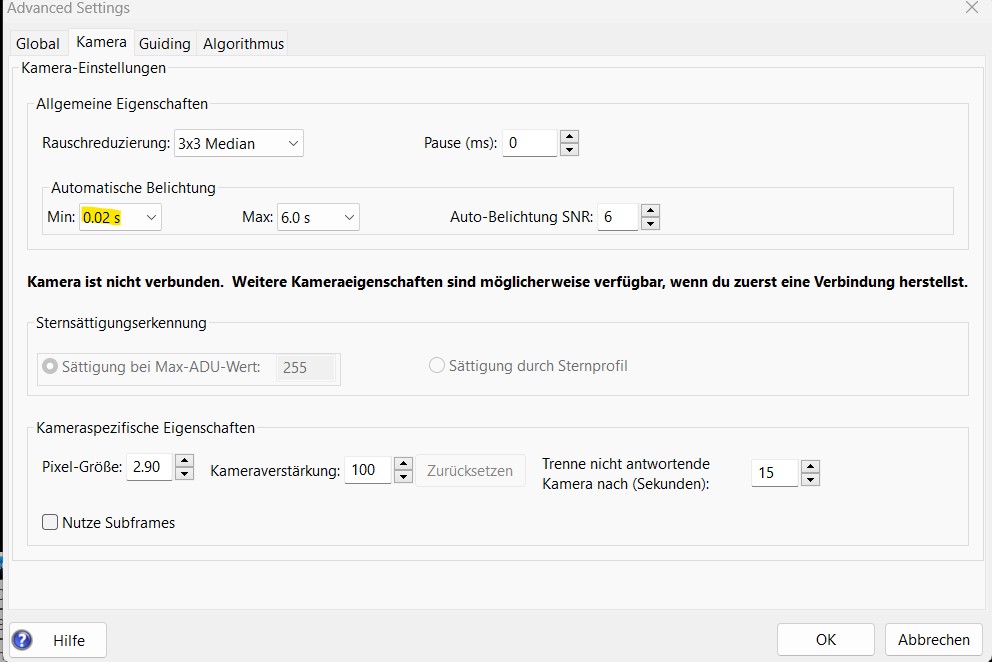
Task: Increase Pause (ms) with up arrow
Action: pyautogui.click(x=569, y=137)
